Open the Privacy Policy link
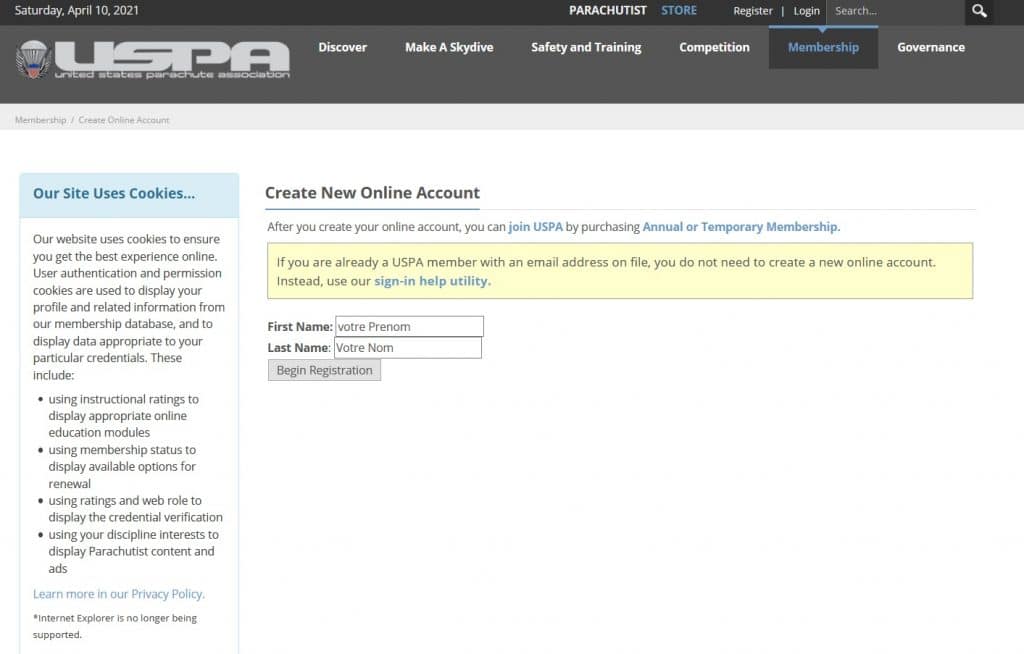 [118, 594]
